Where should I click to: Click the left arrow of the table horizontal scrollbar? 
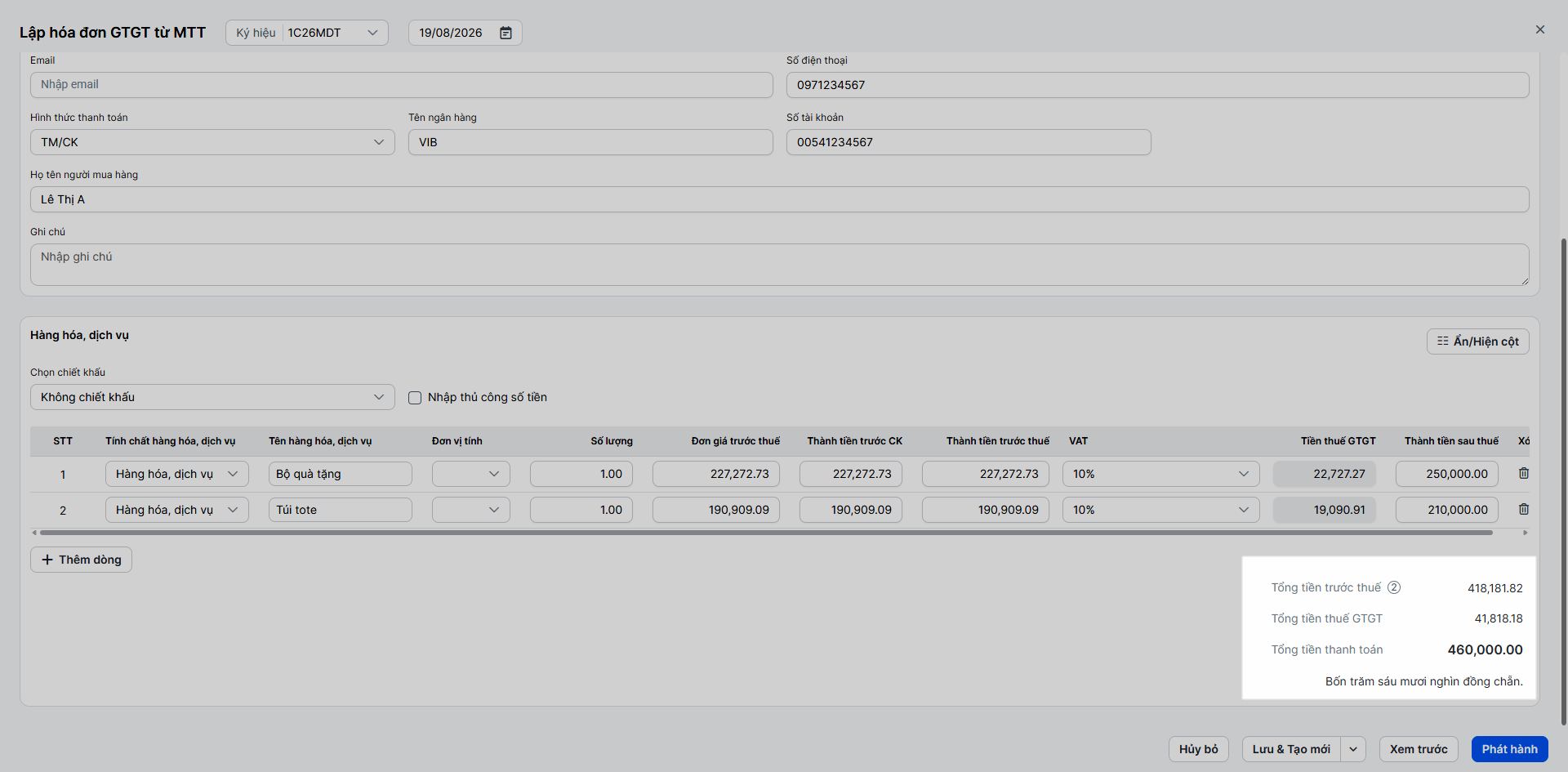tap(34, 533)
